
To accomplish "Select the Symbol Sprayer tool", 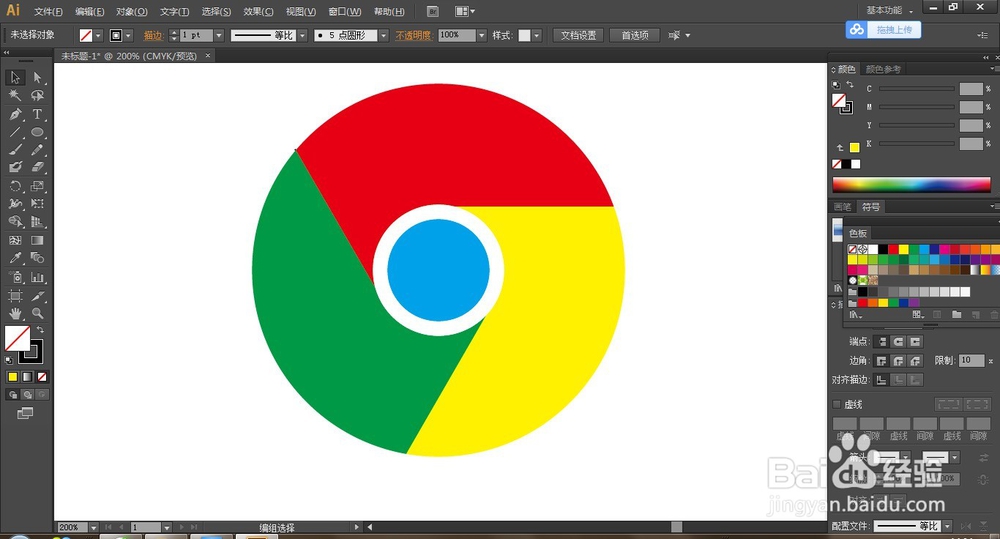I will pos(15,277).
